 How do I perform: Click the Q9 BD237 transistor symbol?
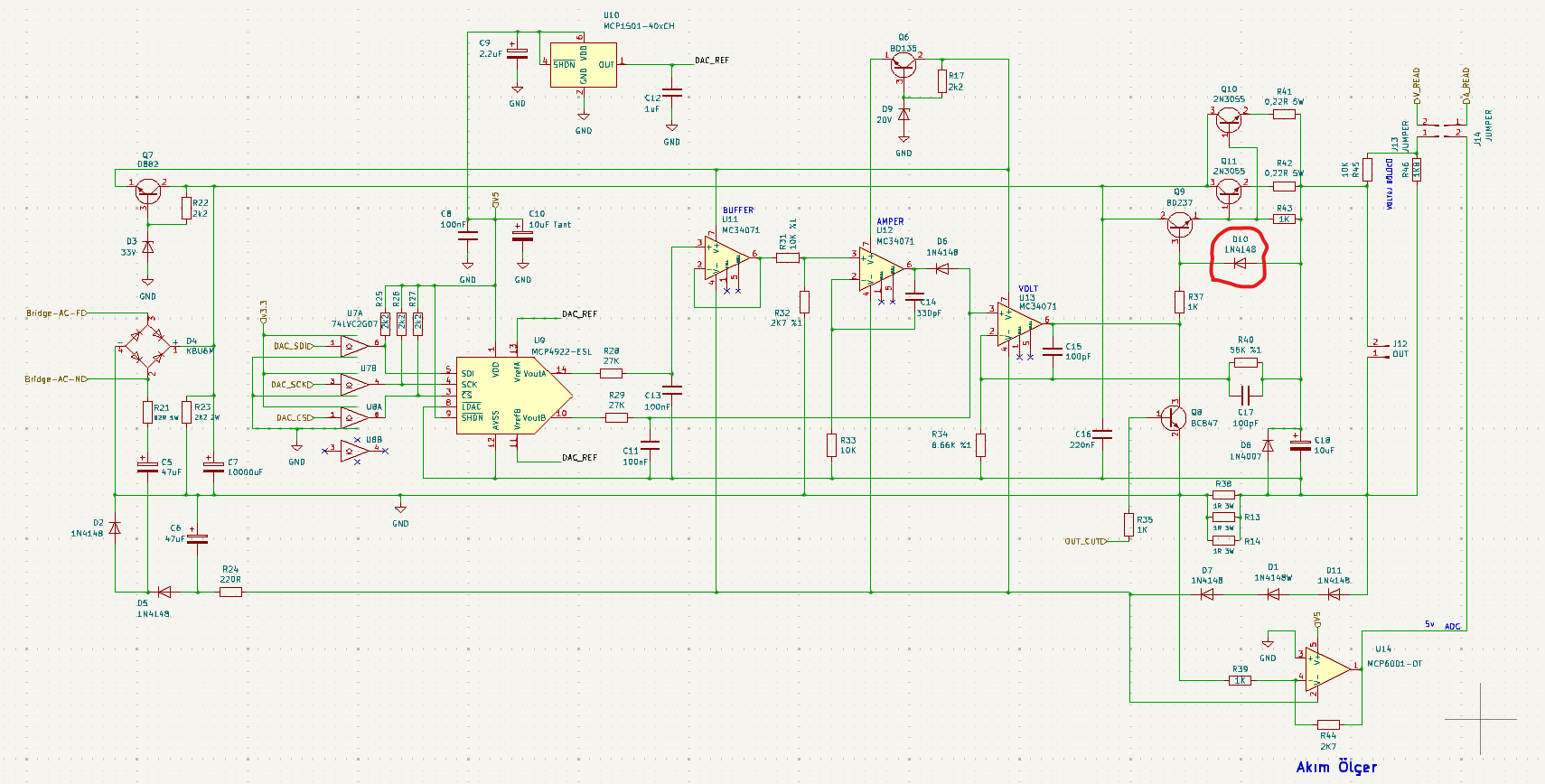[1179, 225]
